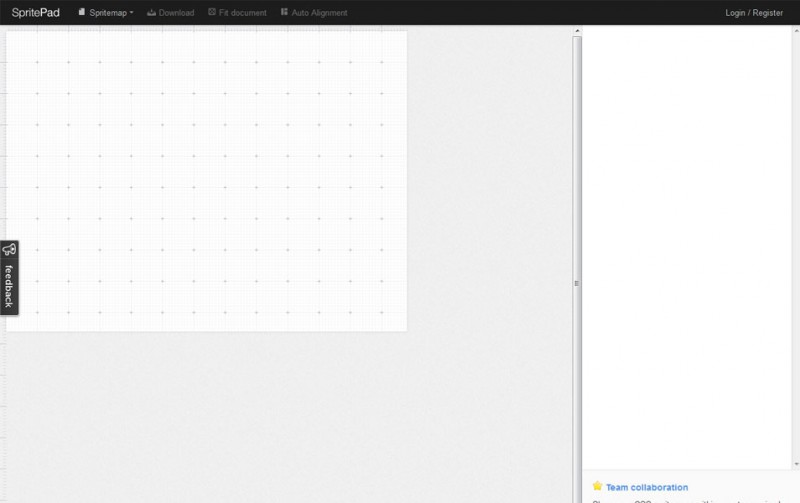Viewport: 800px width, 503px height.
Task: Click the canvas vertical scrollbar track
Action: coord(577,150)
